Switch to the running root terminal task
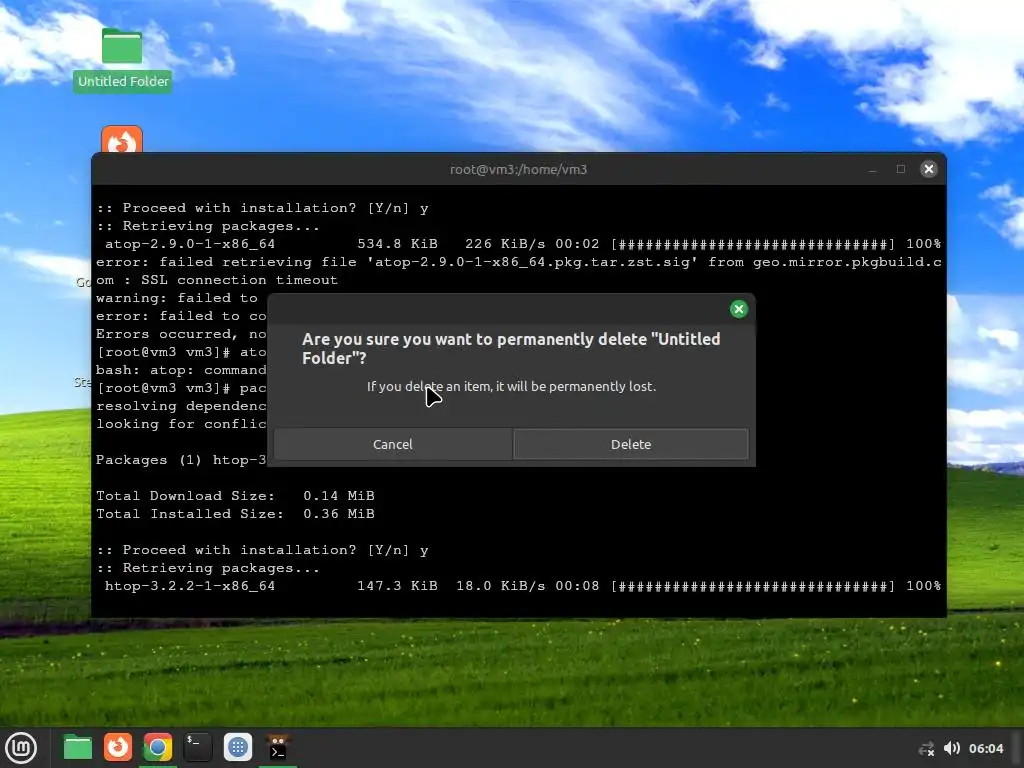1024x768 pixels. (x=278, y=748)
